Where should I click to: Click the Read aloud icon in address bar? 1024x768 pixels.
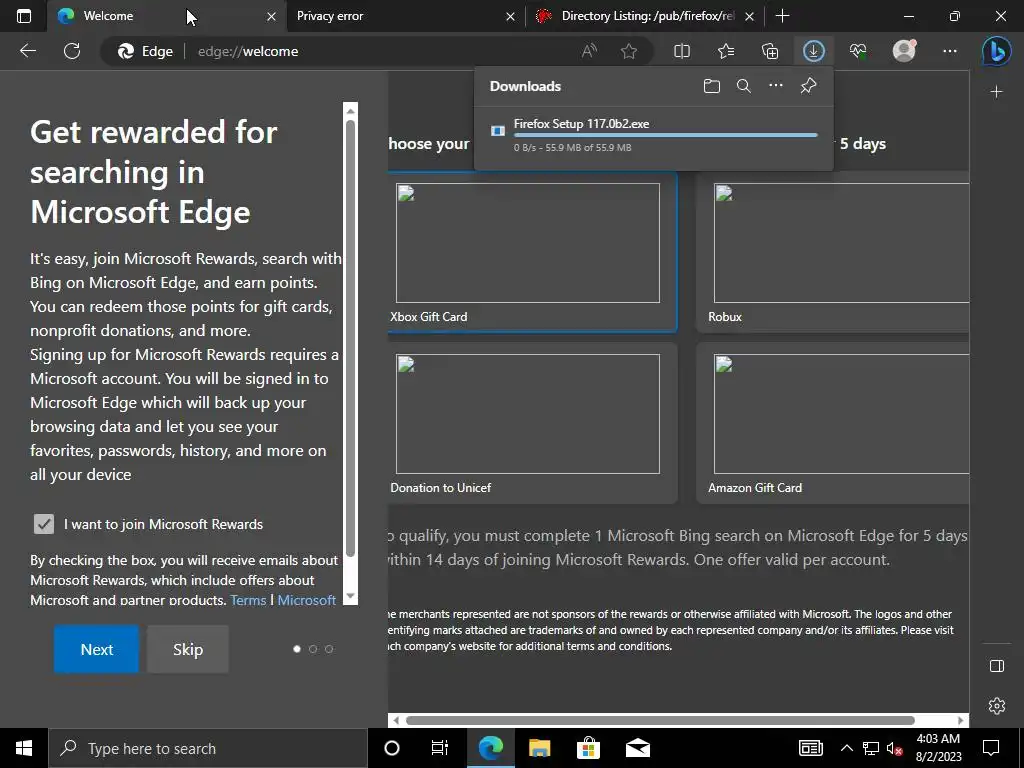tap(589, 51)
